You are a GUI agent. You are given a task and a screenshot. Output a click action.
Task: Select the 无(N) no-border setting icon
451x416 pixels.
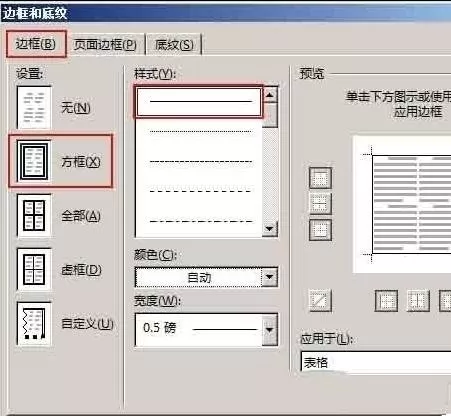pos(34,107)
